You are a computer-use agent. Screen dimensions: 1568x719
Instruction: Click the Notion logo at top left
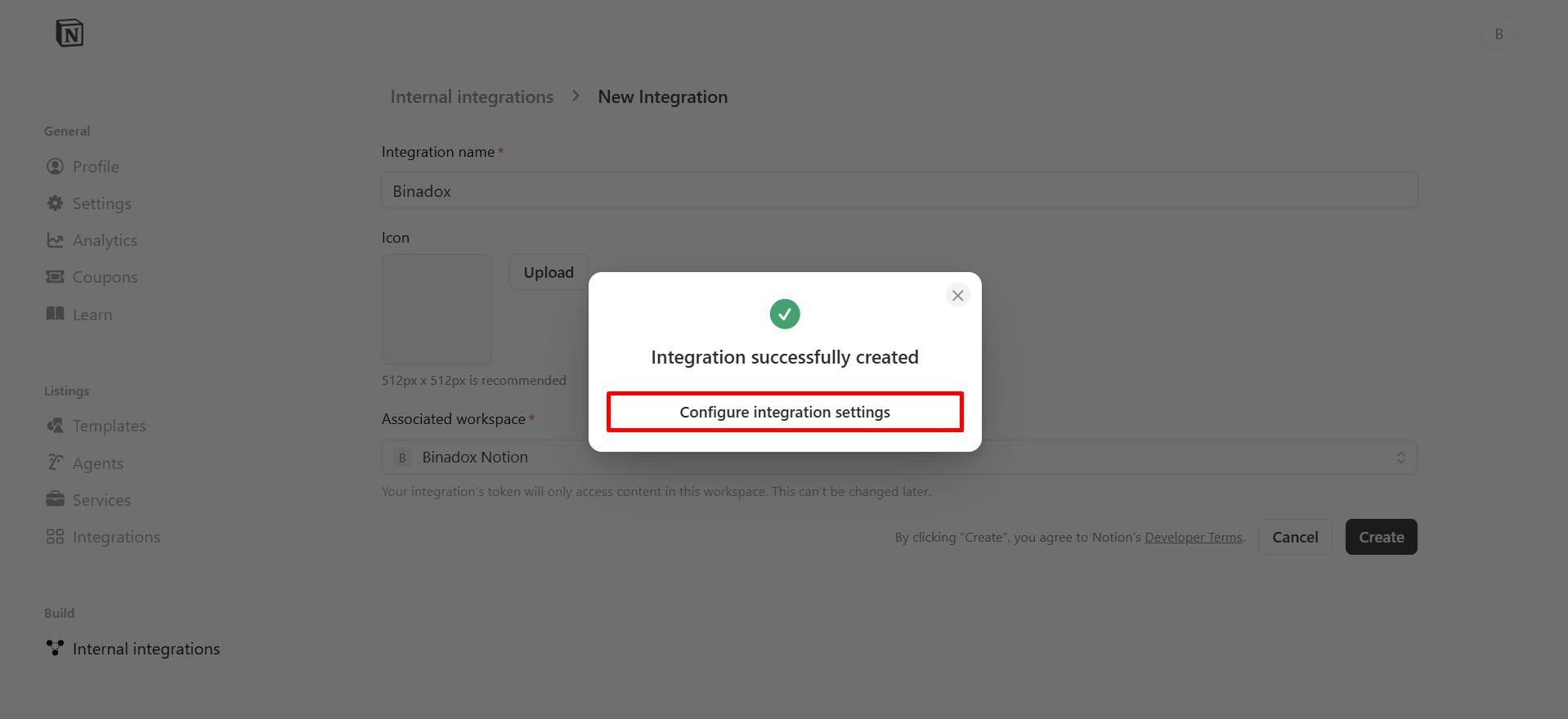[x=69, y=33]
